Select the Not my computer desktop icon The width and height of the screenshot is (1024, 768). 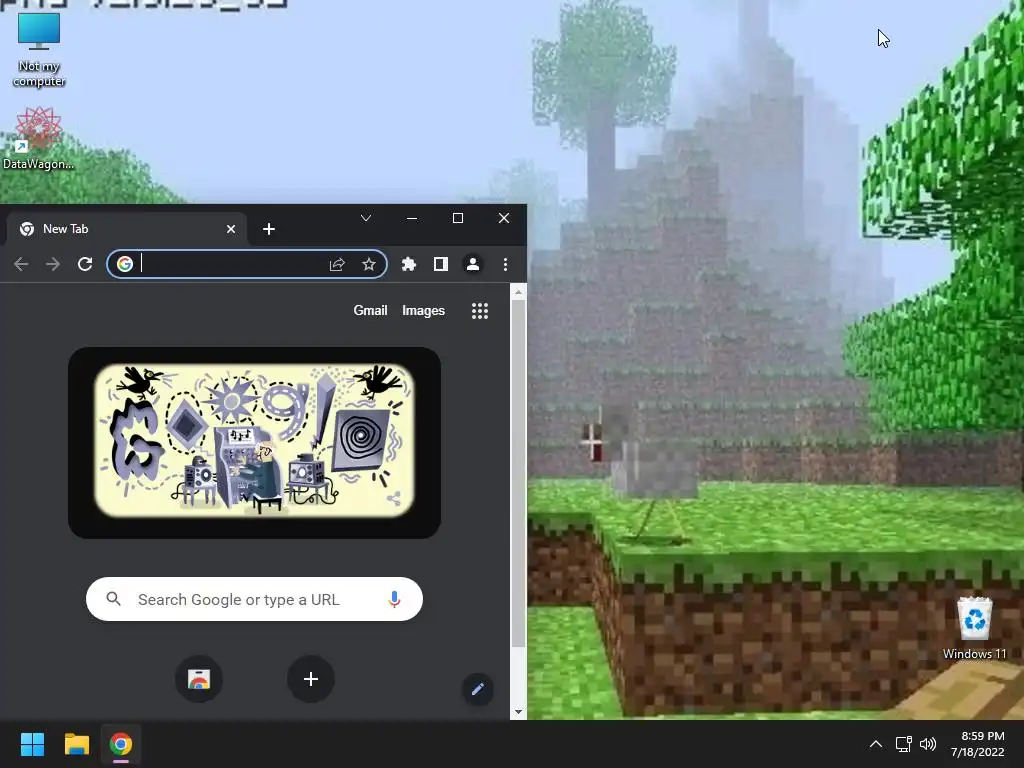(39, 50)
